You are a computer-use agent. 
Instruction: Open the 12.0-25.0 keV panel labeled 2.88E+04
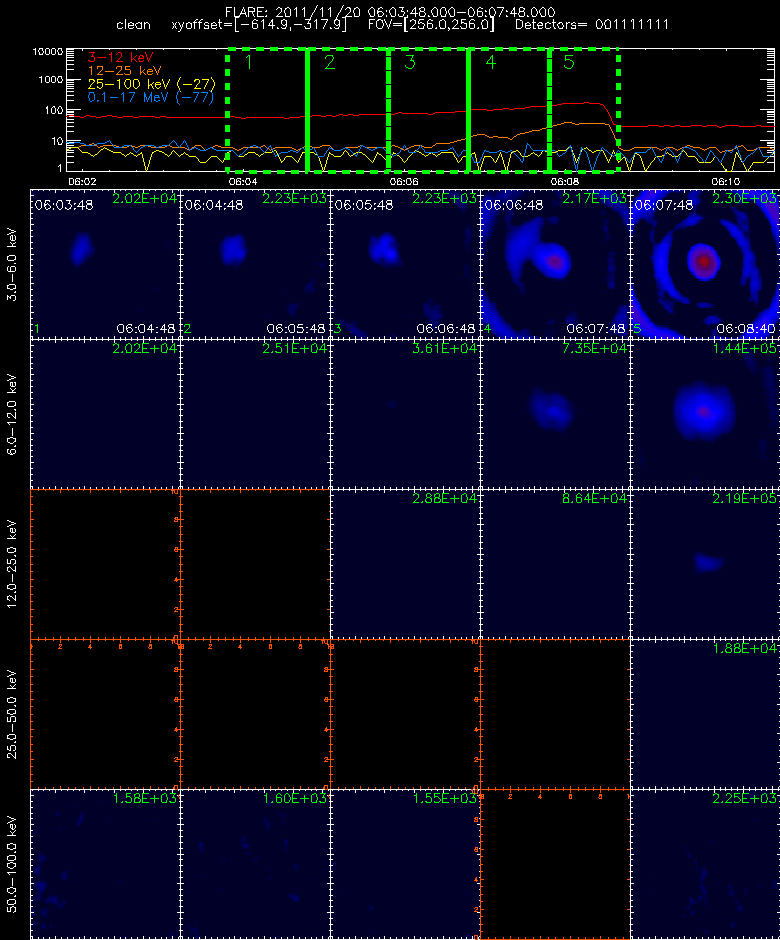pos(405,564)
